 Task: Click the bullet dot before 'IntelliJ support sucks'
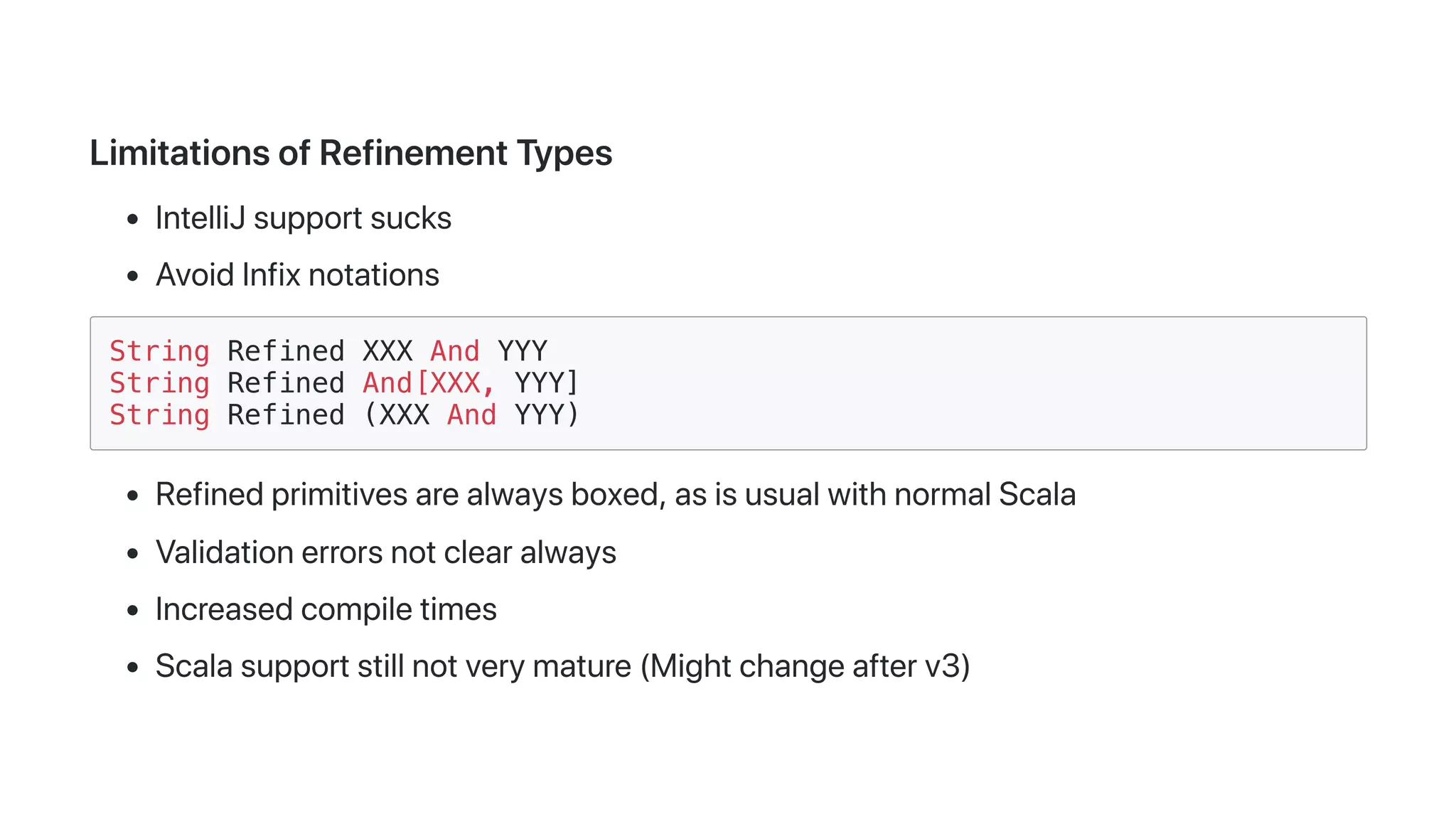[132, 220]
